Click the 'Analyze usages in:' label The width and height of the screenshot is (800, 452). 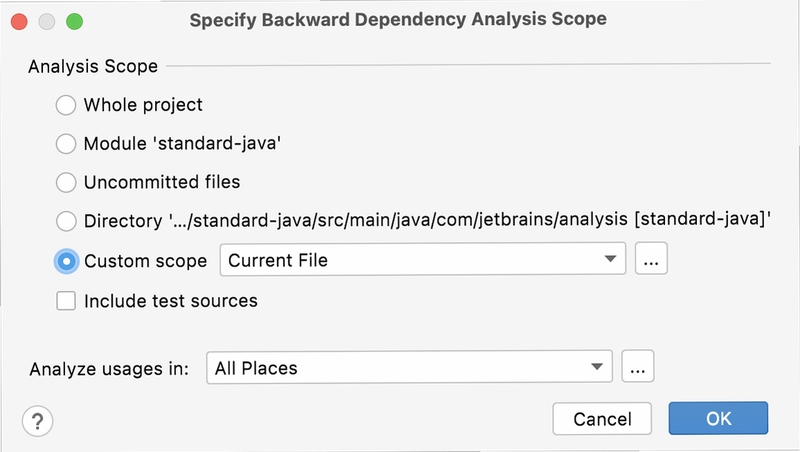click(x=109, y=369)
